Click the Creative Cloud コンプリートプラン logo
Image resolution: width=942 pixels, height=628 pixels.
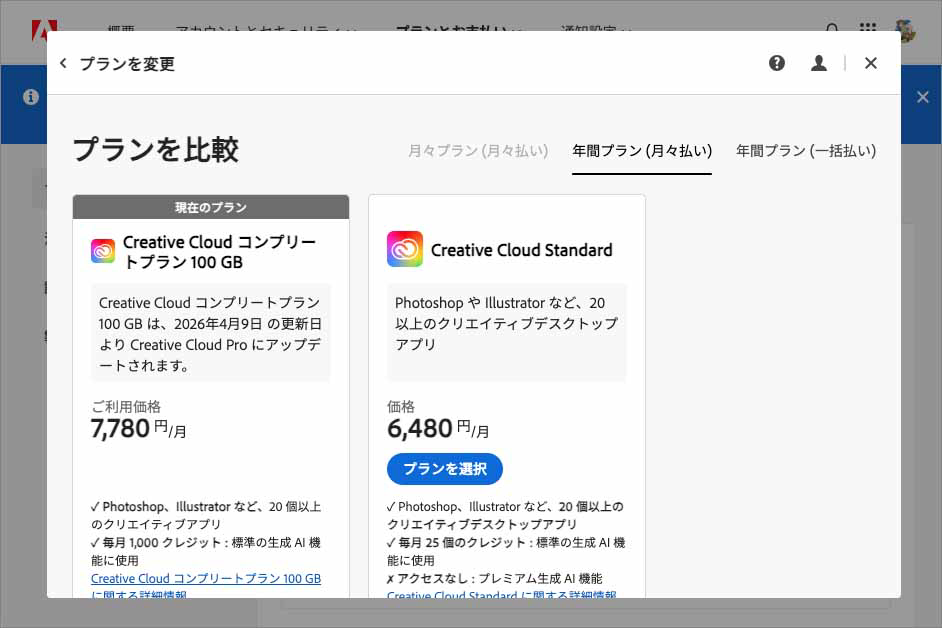pos(103,251)
